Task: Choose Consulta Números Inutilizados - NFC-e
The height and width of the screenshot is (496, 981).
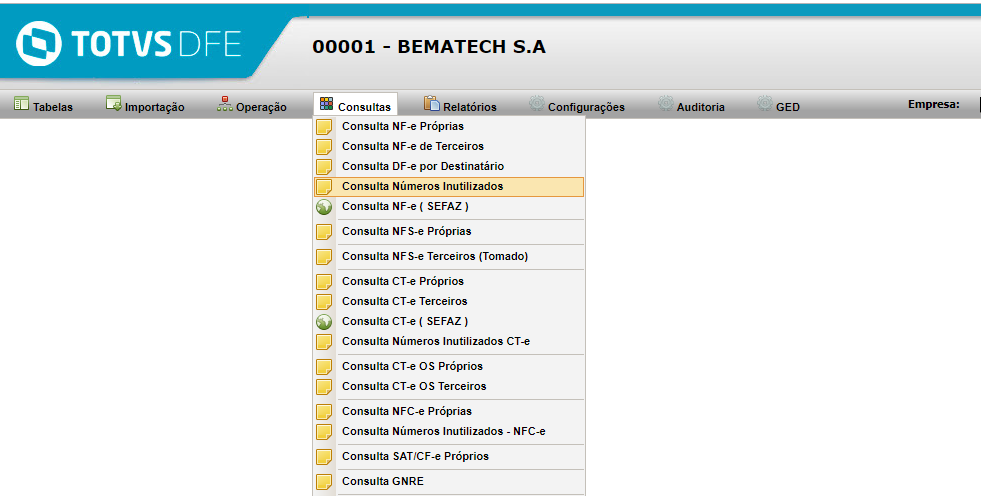Action: (449, 432)
